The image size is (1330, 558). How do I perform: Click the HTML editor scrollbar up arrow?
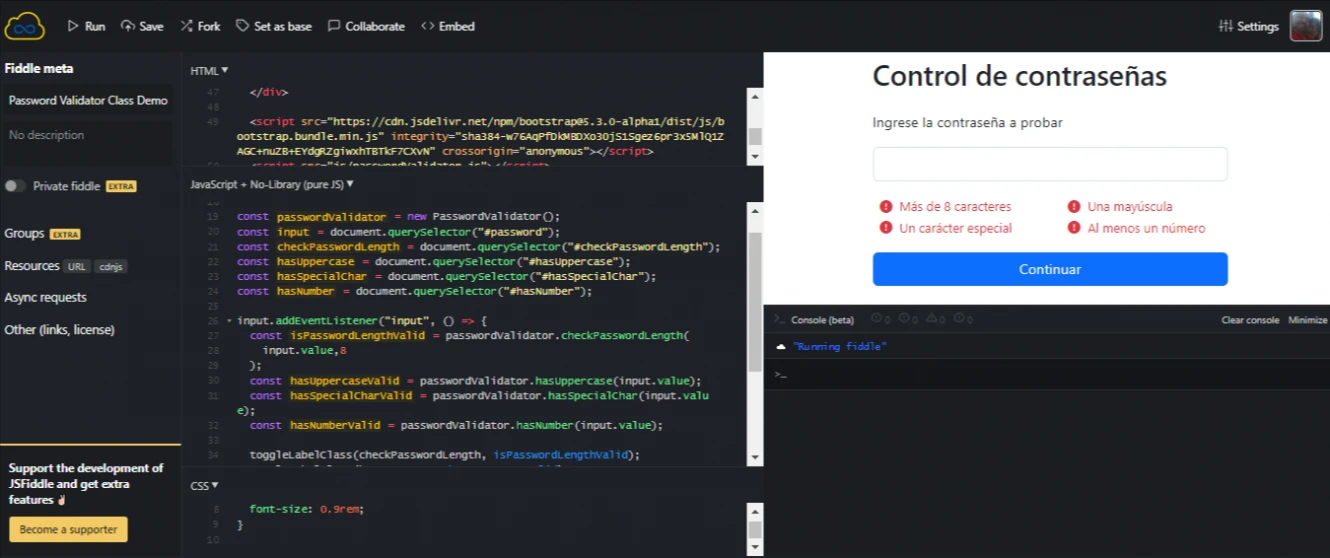coord(755,95)
